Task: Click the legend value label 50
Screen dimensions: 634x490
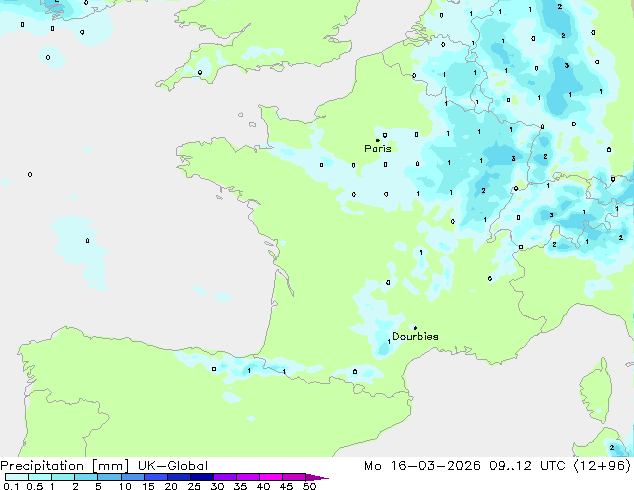Action: [309, 486]
